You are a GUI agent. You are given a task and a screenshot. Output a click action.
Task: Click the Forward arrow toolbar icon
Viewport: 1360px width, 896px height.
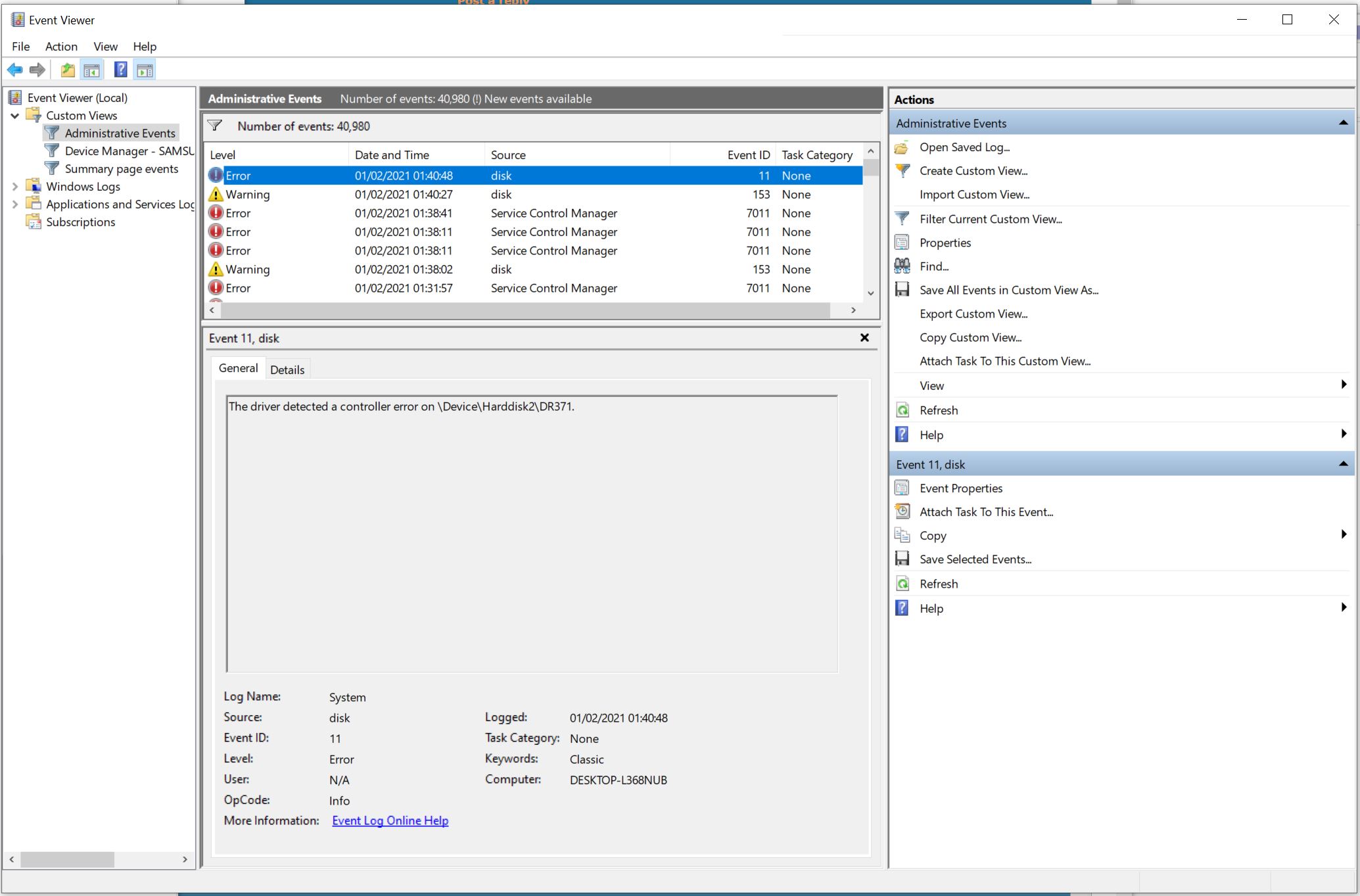pos(37,70)
